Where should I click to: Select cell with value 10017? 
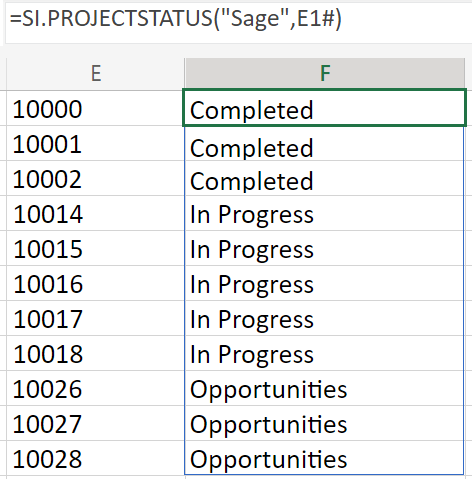(95, 318)
